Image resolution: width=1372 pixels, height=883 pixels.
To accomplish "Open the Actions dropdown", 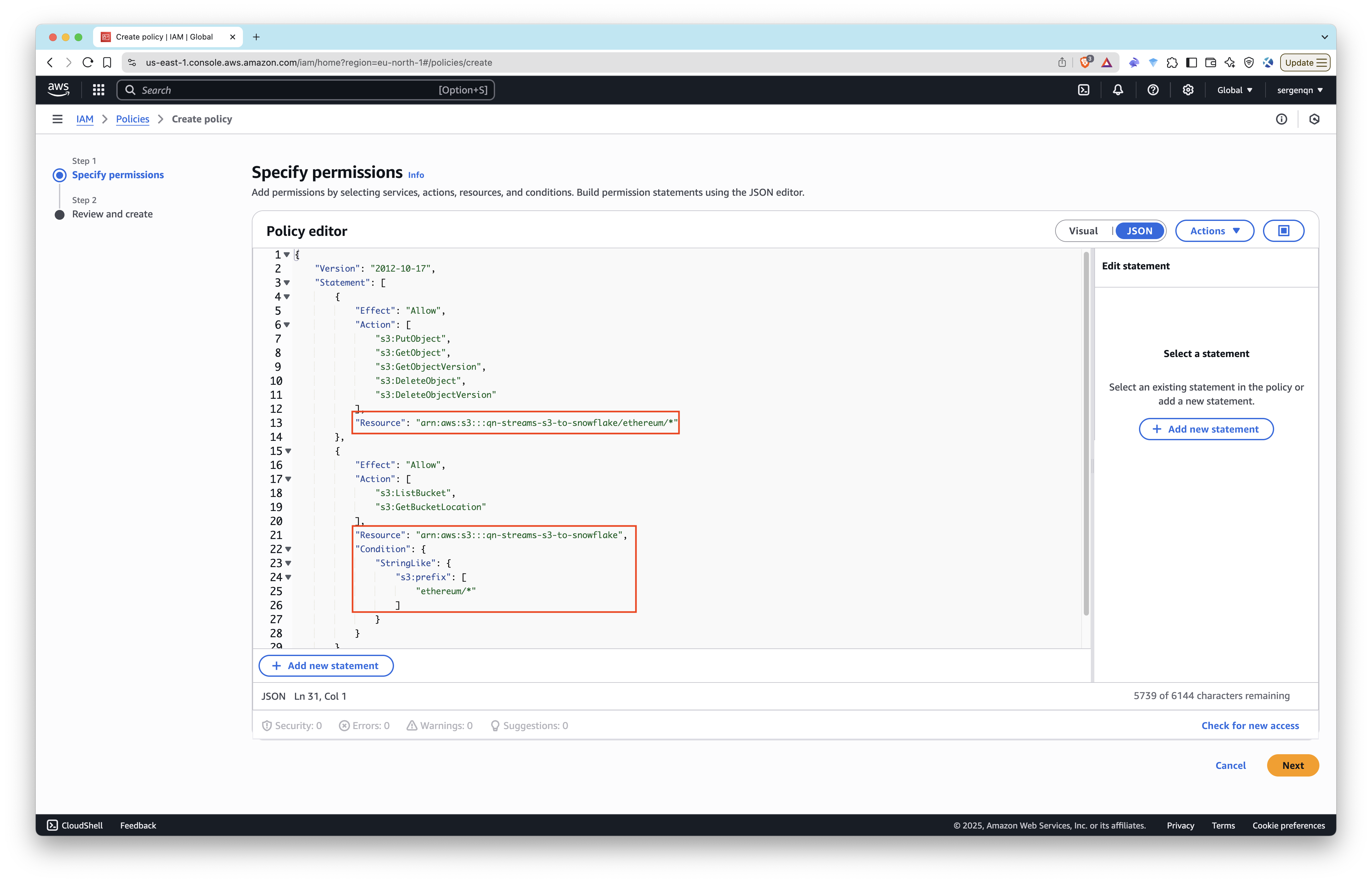I will pyautogui.click(x=1214, y=230).
